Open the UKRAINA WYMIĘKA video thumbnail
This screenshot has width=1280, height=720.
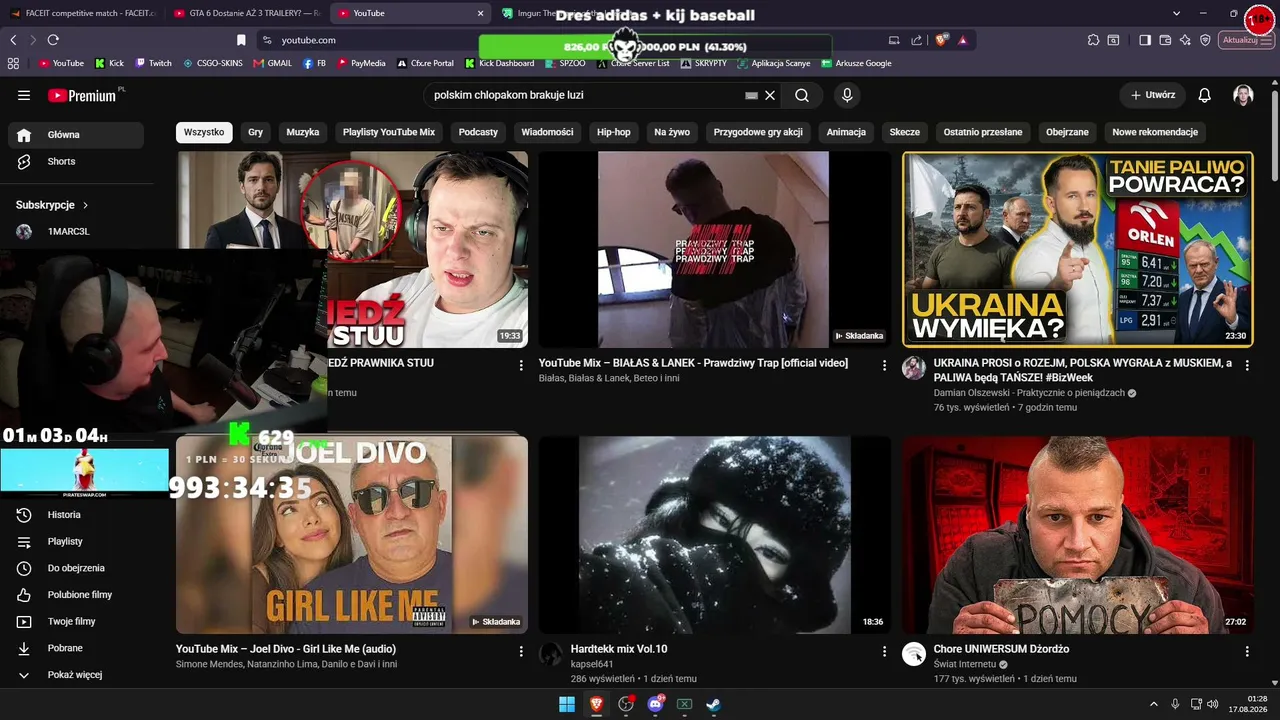click(1077, 249)
